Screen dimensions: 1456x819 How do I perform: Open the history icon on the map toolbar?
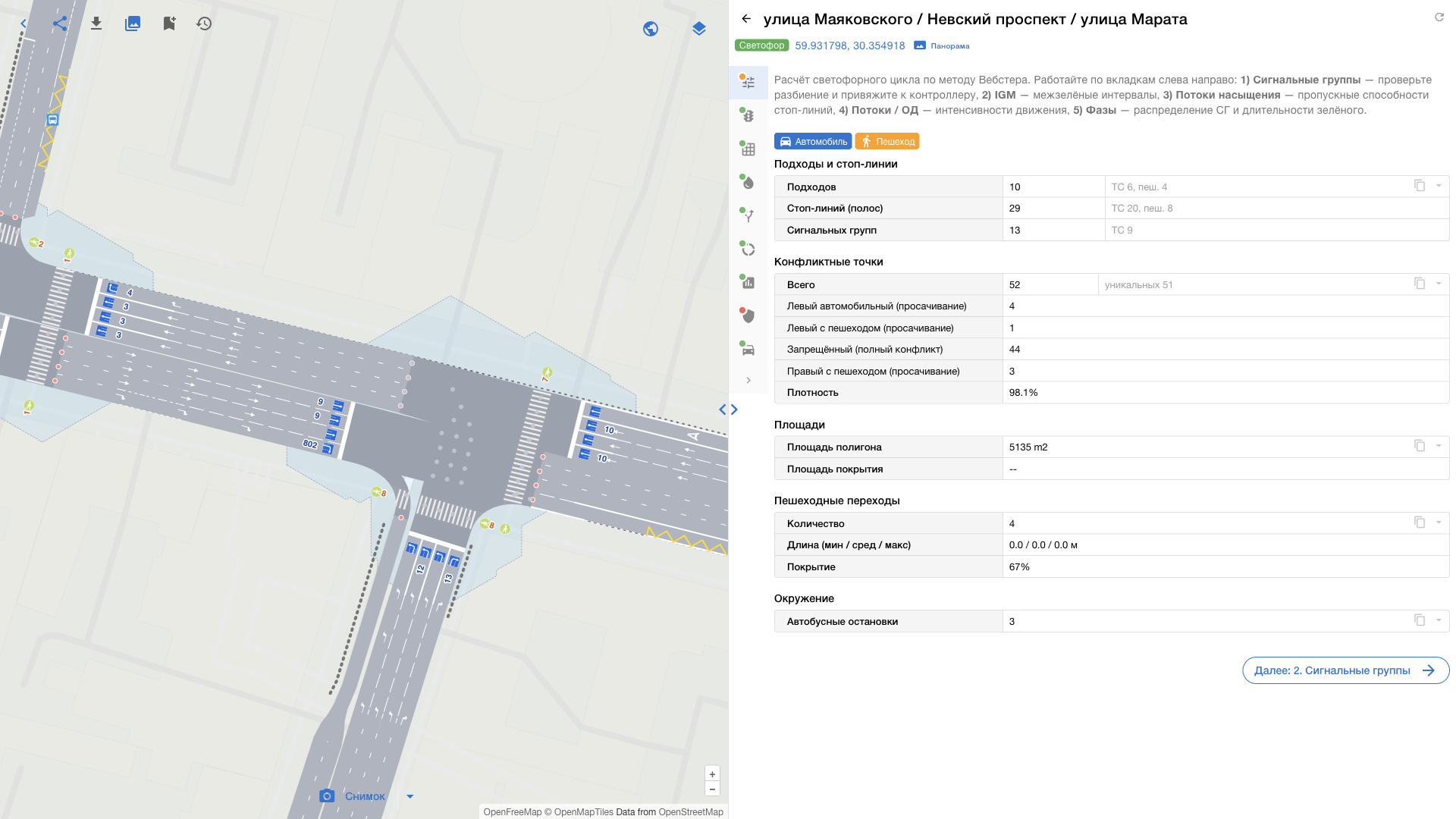204,24
